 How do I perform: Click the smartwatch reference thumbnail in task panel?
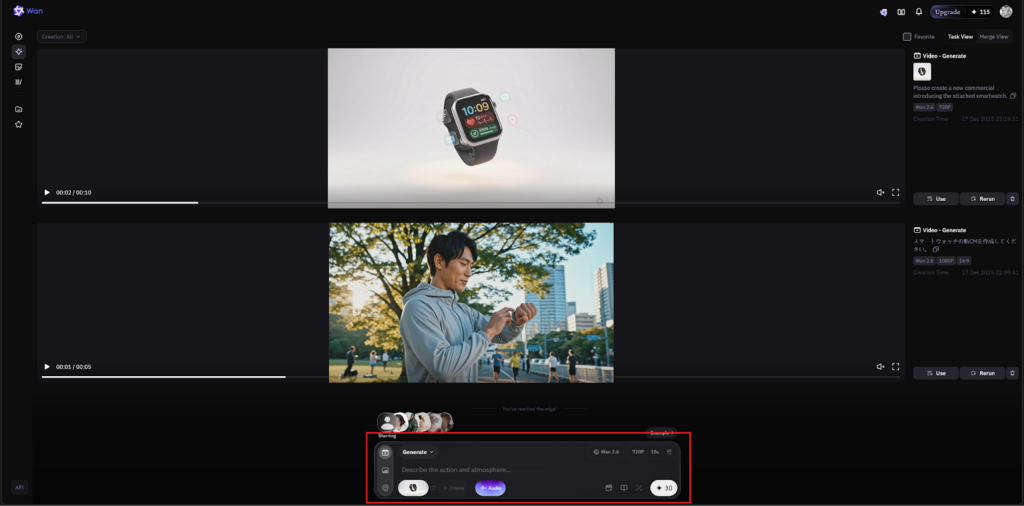click(x=922, y=72)
